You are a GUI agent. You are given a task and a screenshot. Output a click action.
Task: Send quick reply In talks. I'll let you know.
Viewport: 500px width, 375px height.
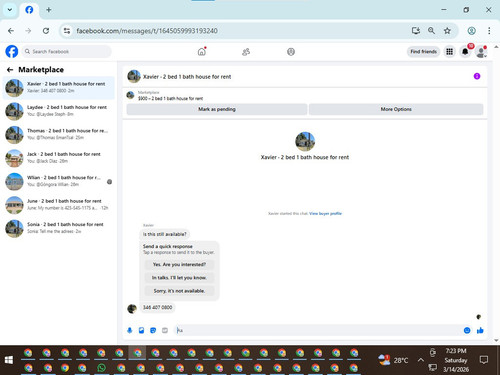coord(179,278)
